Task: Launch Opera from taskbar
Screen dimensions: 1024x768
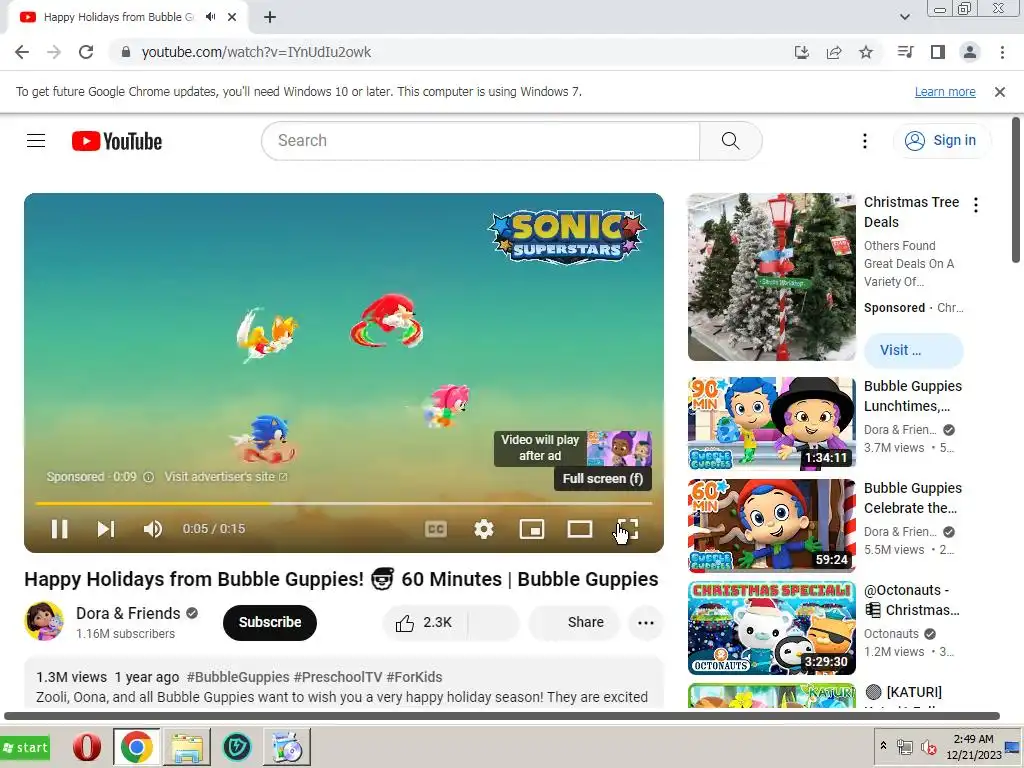Action: [86, 747]
